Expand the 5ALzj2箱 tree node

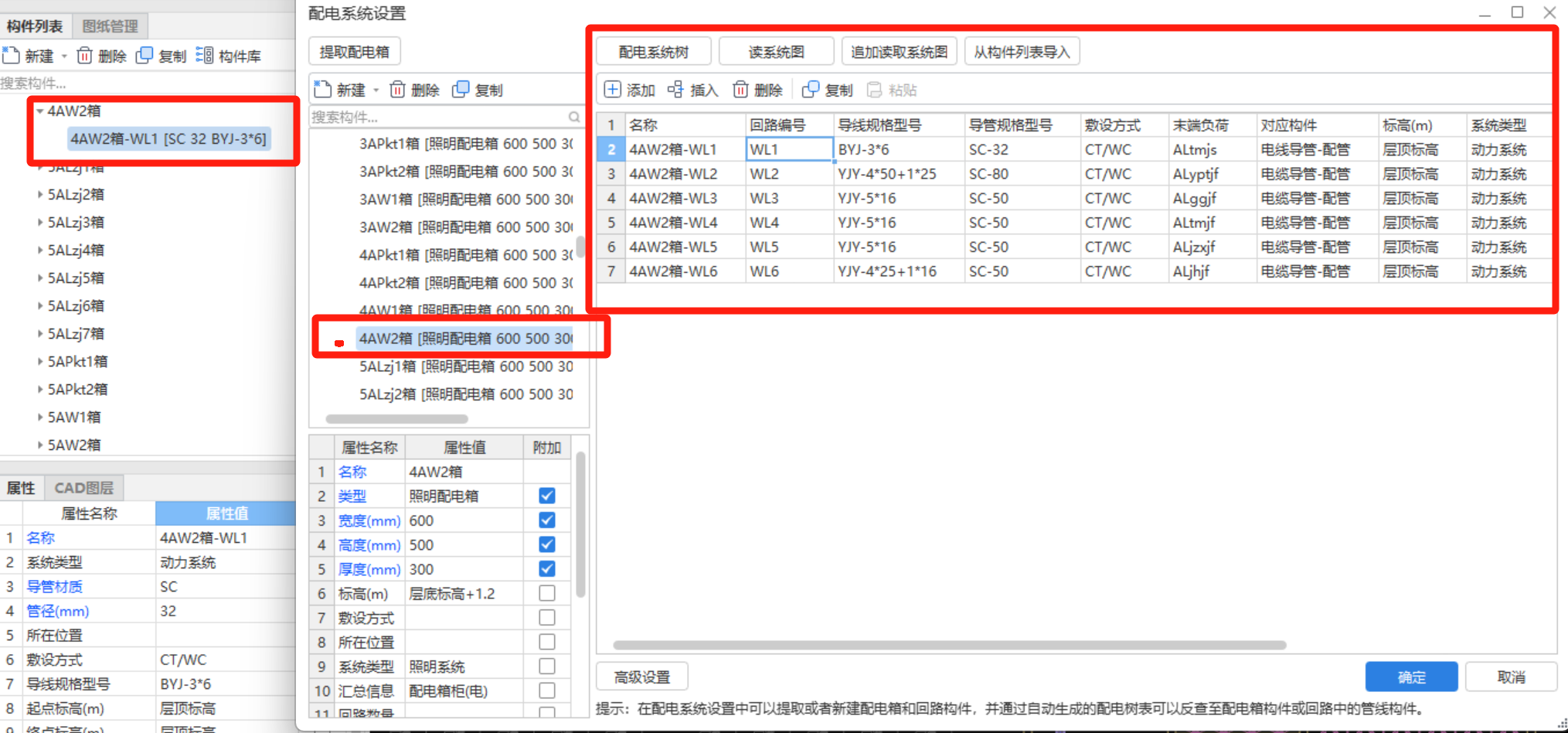(x=39, y=195)
